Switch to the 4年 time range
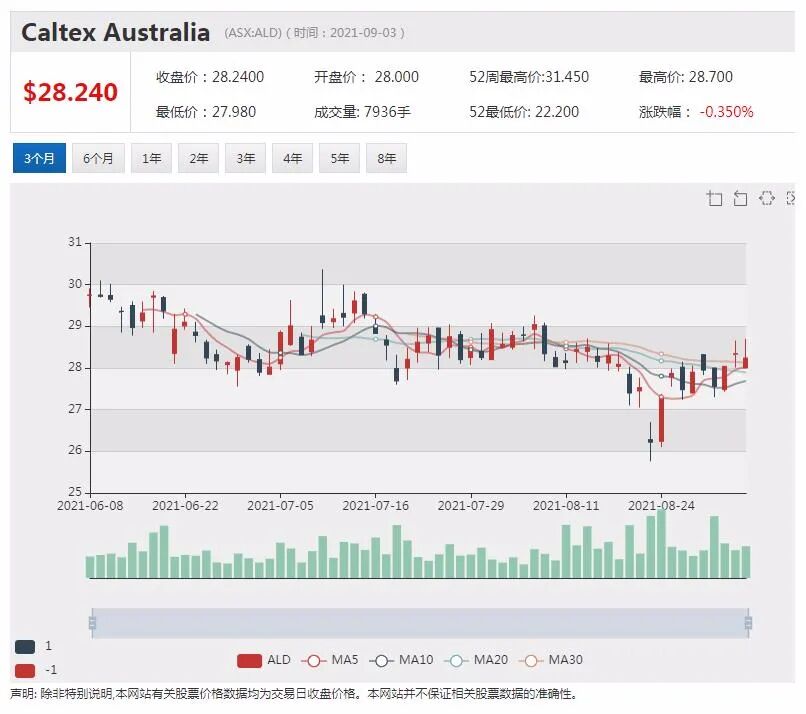 click(292, 158)
